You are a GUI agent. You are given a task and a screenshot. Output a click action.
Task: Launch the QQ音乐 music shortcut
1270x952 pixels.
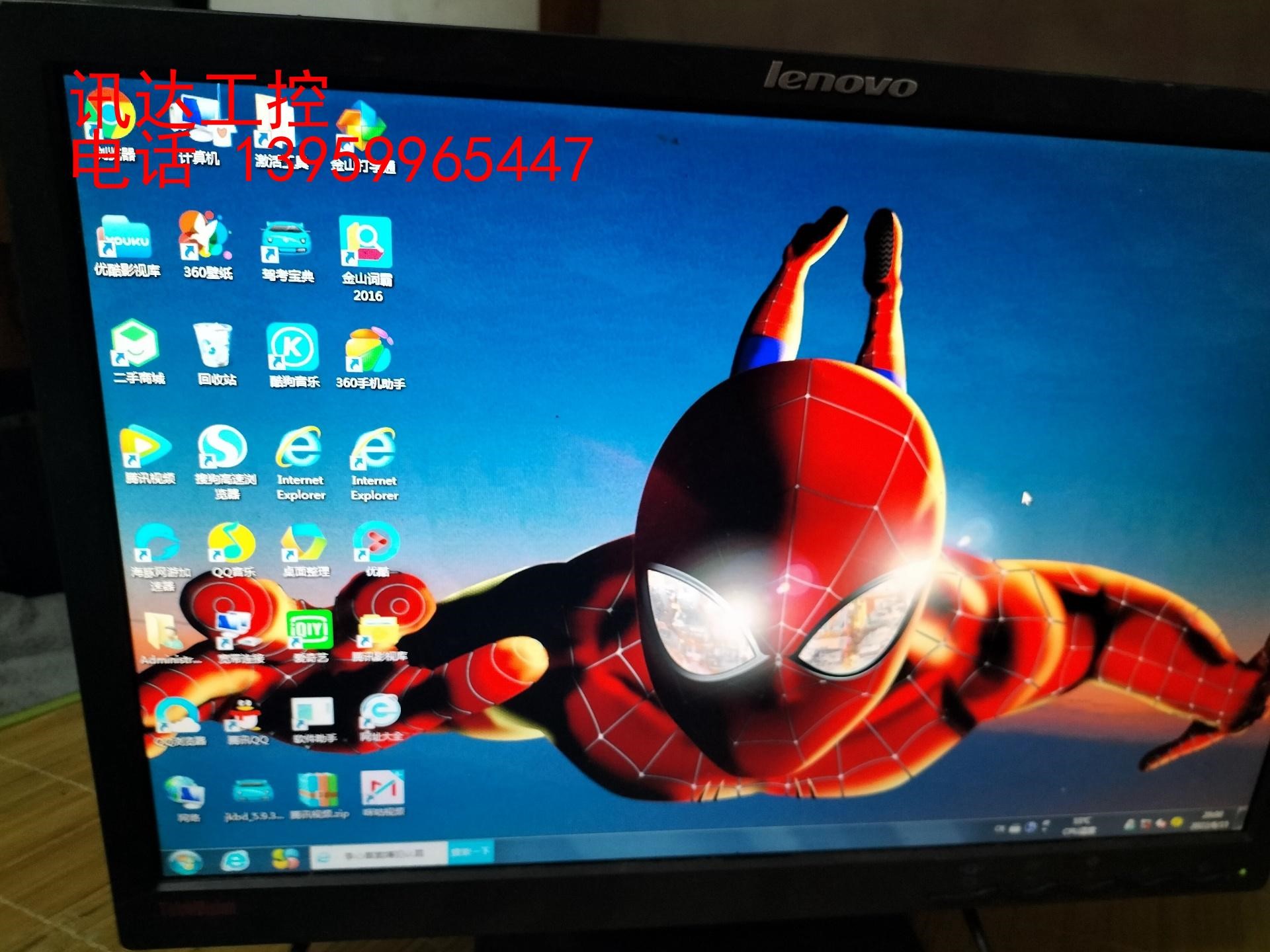[232, 550]
